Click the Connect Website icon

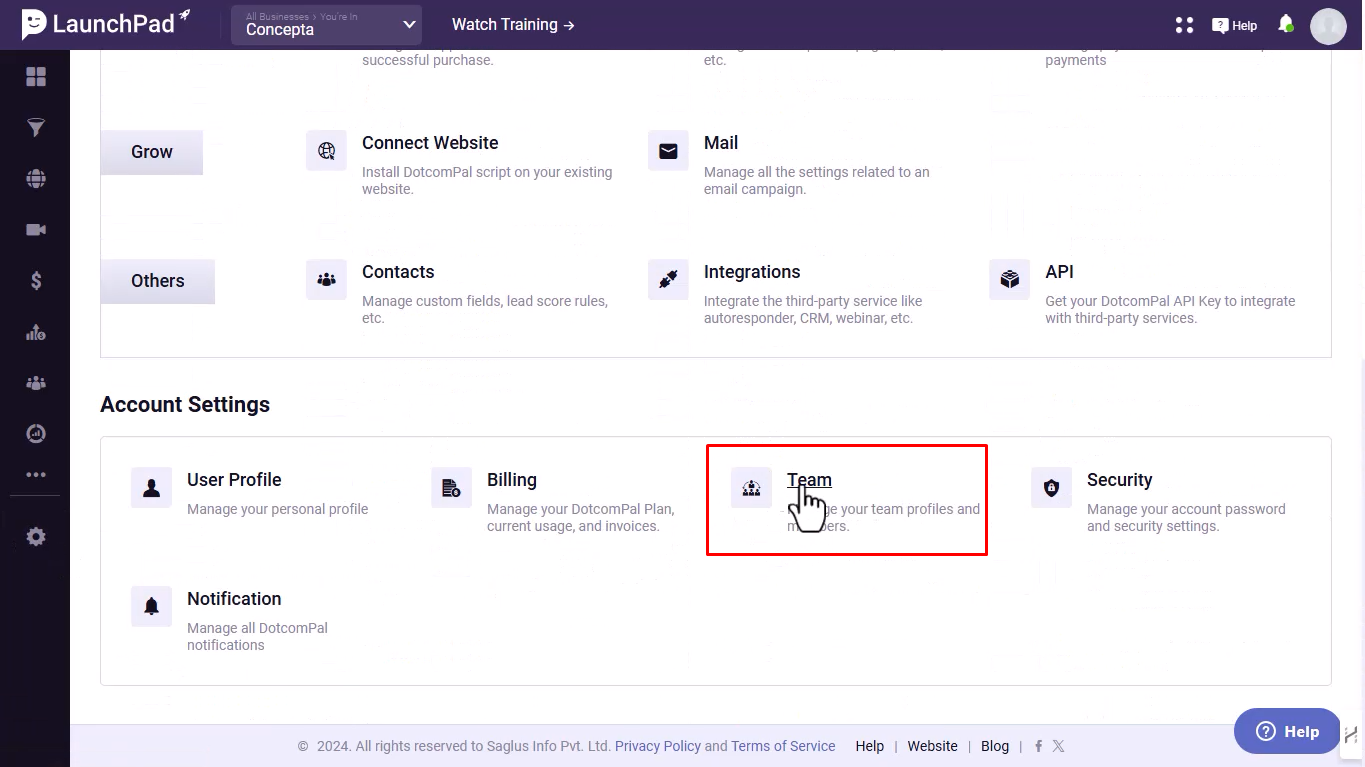[x=326, y=151]
